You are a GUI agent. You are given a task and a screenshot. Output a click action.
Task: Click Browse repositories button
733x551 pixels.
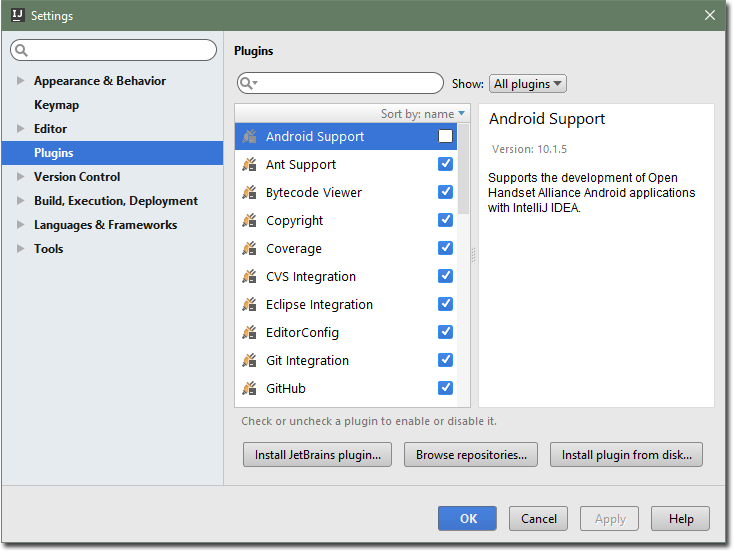[x=471, y=455]
